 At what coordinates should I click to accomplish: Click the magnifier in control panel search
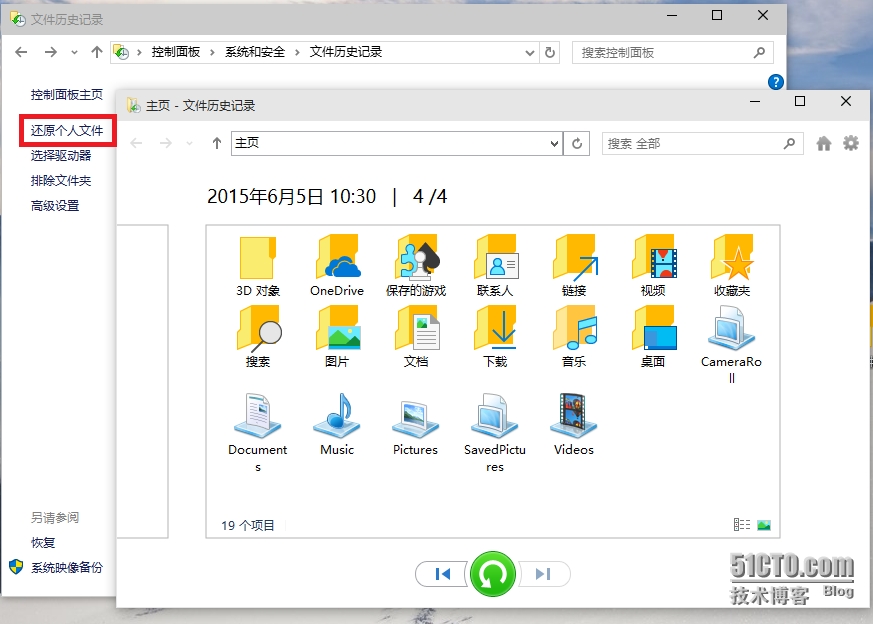coord(759,52)
